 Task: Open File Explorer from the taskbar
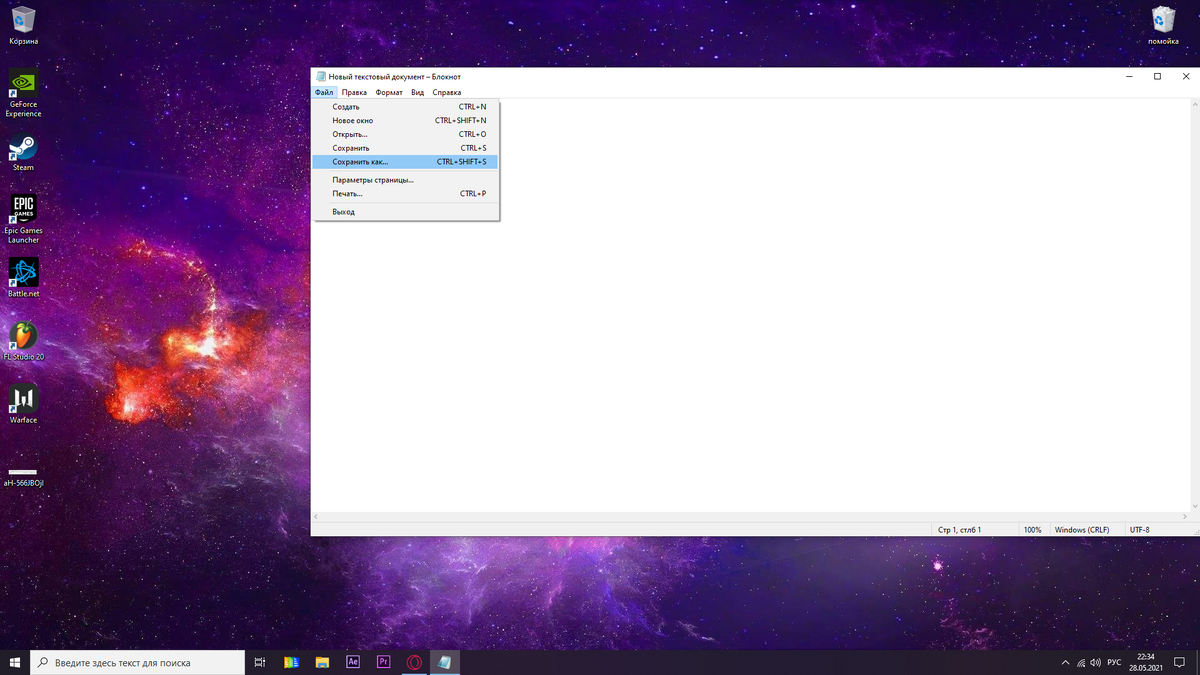pos(322,662)
